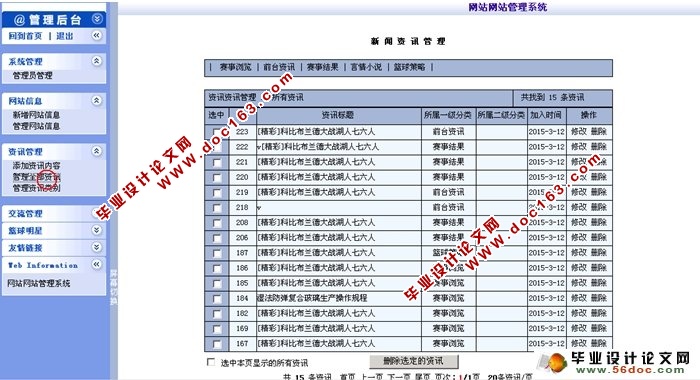The image size is (700, 380).
Task: Click 删除选定的资讯 button
Action: click(414, 361)
